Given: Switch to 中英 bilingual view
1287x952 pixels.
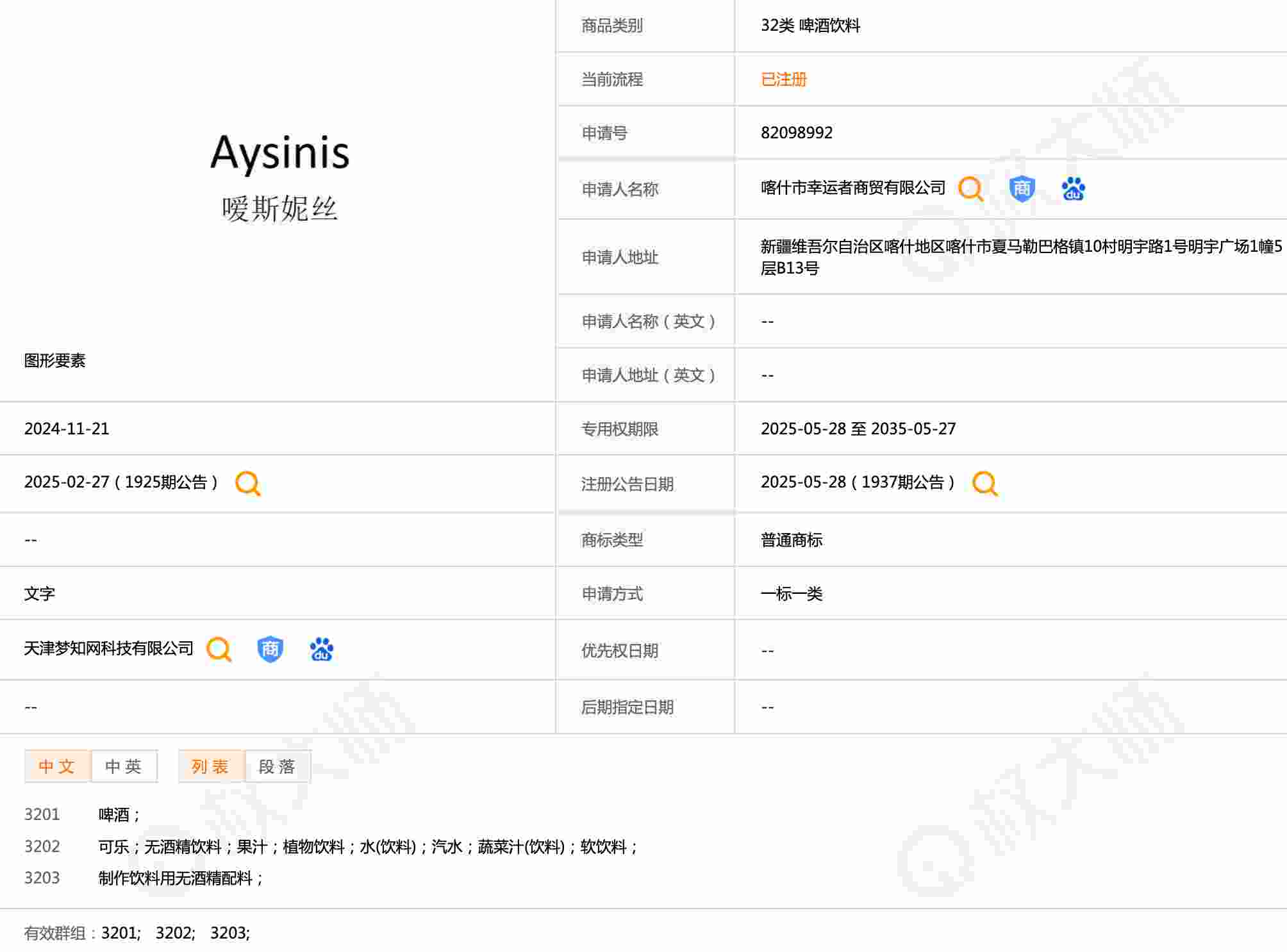Looking at the screenshot, I should (x=124, y=766).
